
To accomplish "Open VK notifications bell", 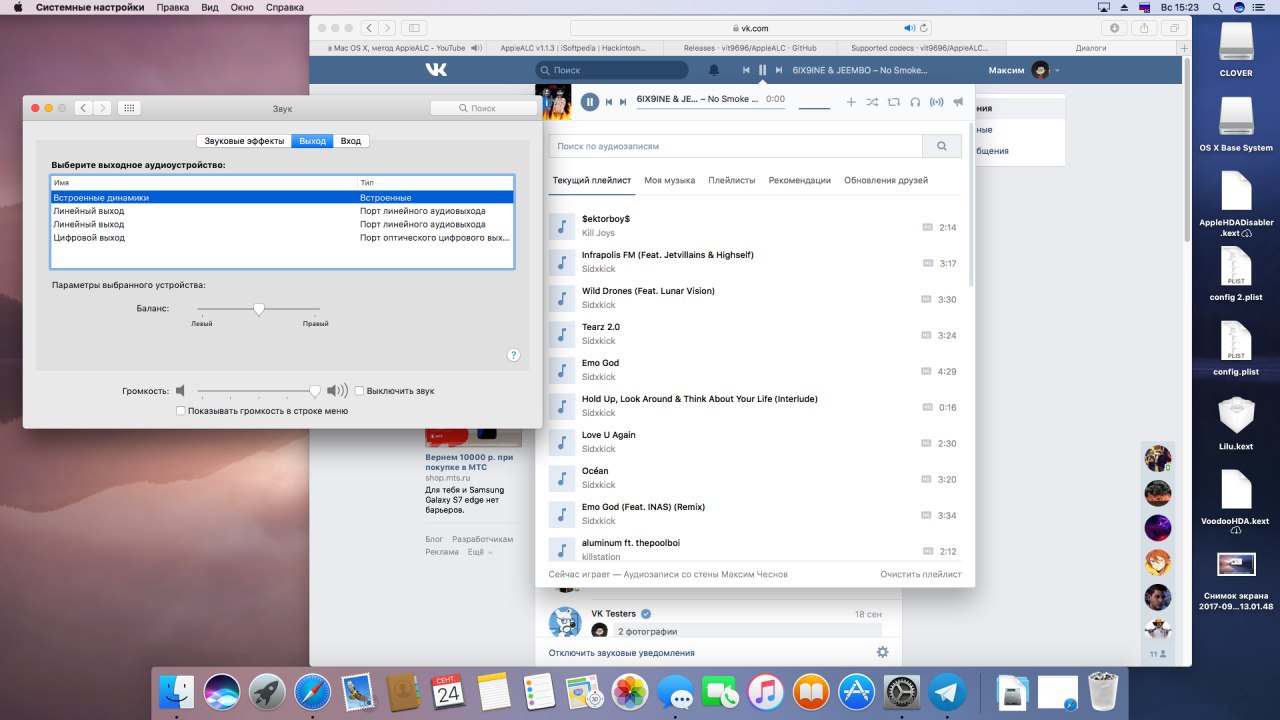I will [713, 70].
